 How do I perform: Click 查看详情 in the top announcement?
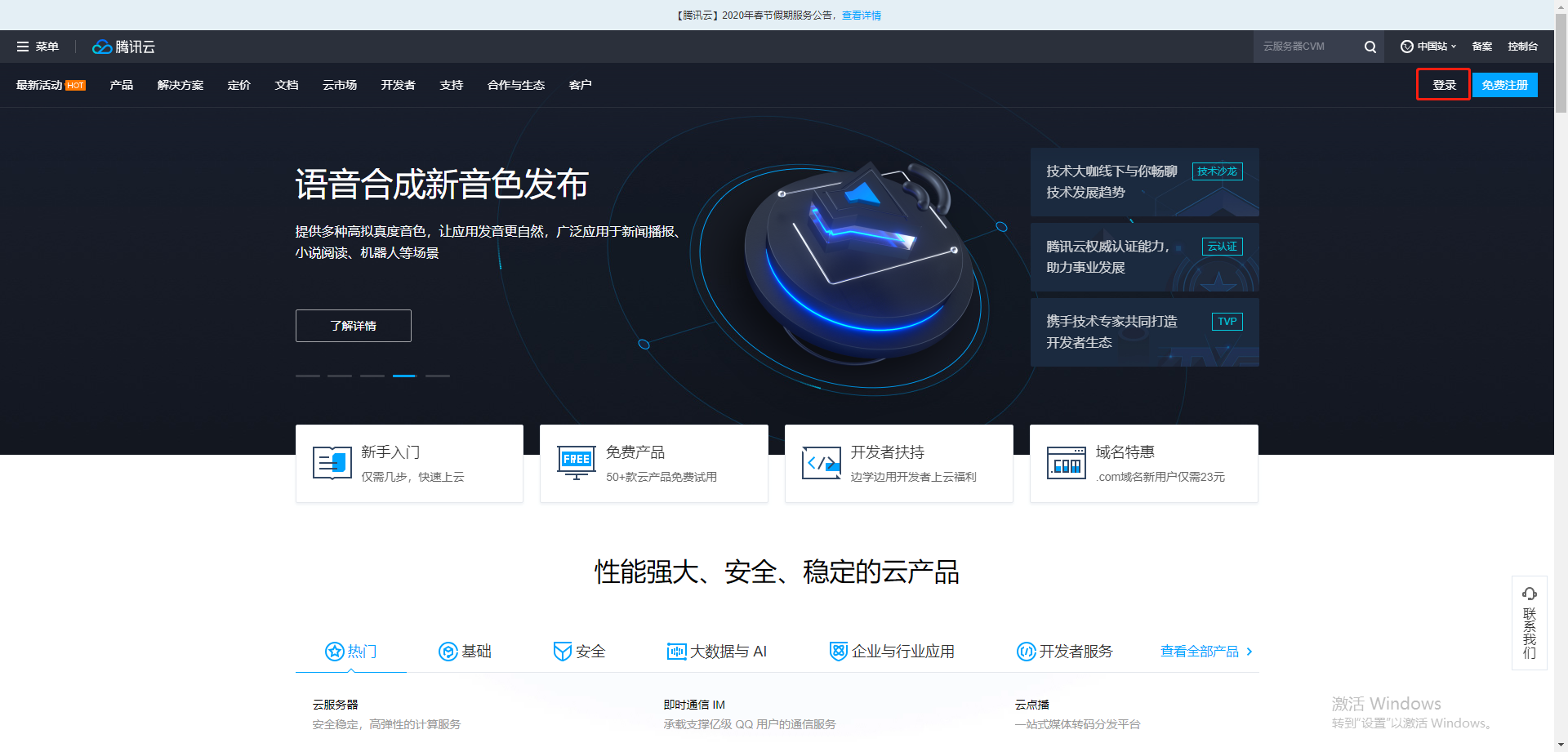(x=862, y=16)
